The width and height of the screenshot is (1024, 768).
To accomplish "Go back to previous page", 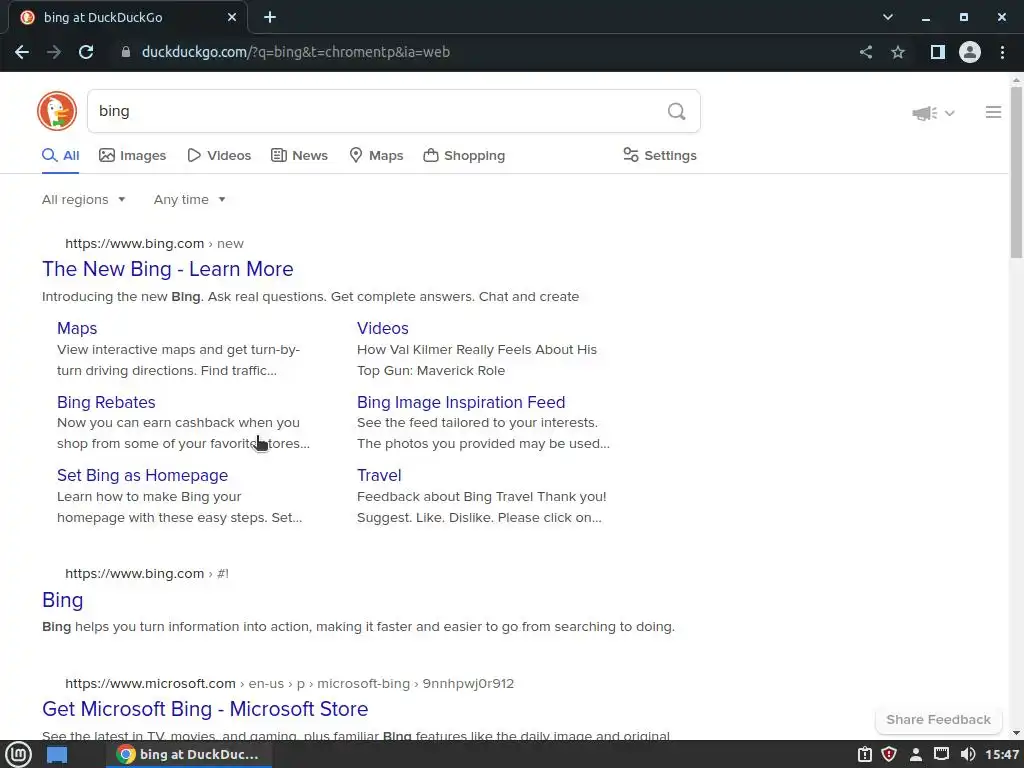I will pos(22,52).
